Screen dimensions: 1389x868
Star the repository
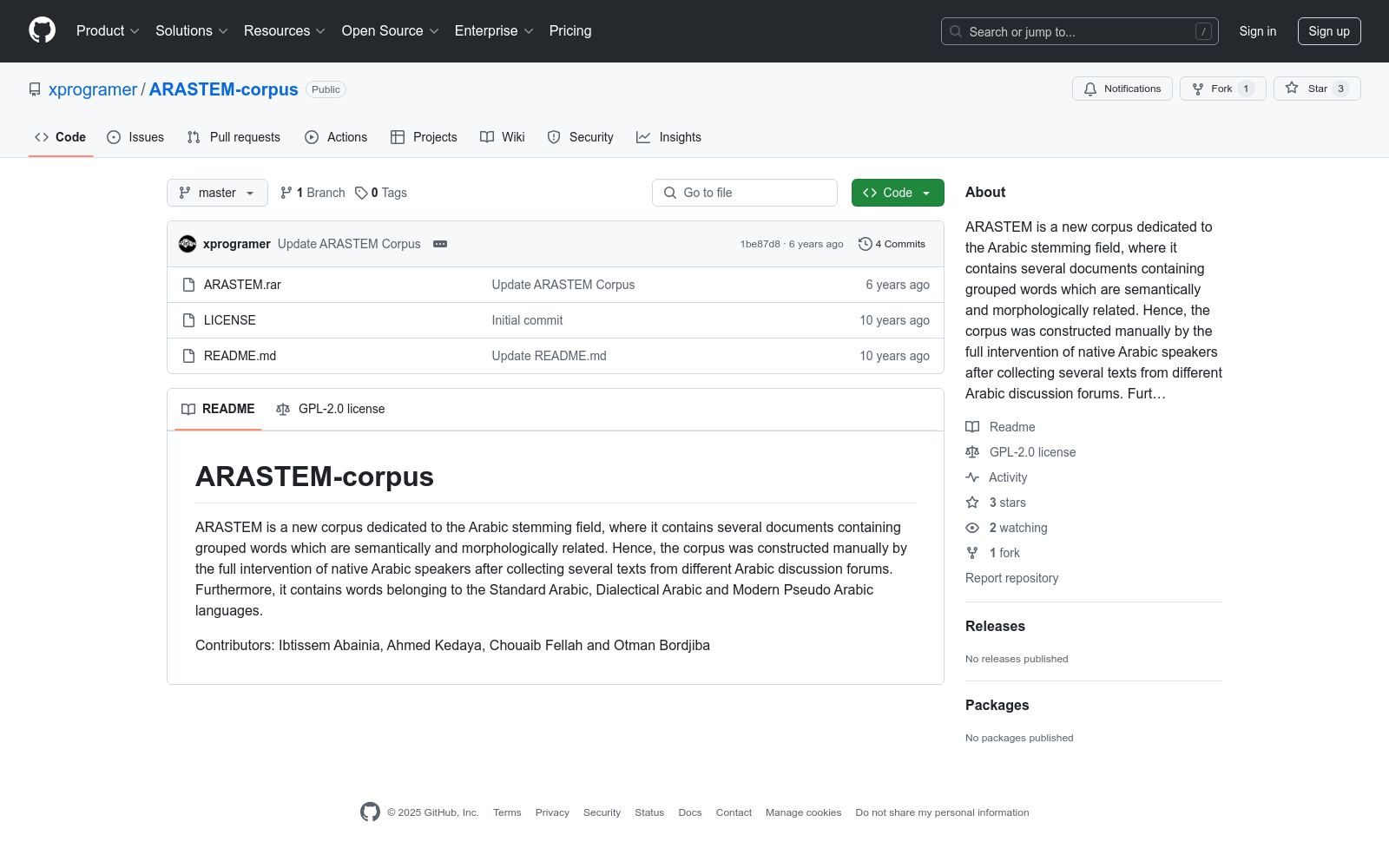(x=1317, y=89)
